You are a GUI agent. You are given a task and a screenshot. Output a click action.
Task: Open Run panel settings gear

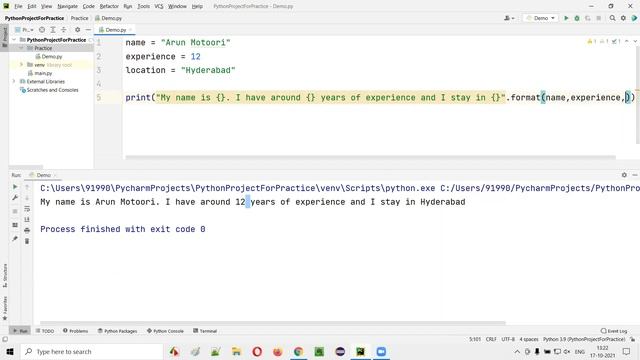point(624,175)
